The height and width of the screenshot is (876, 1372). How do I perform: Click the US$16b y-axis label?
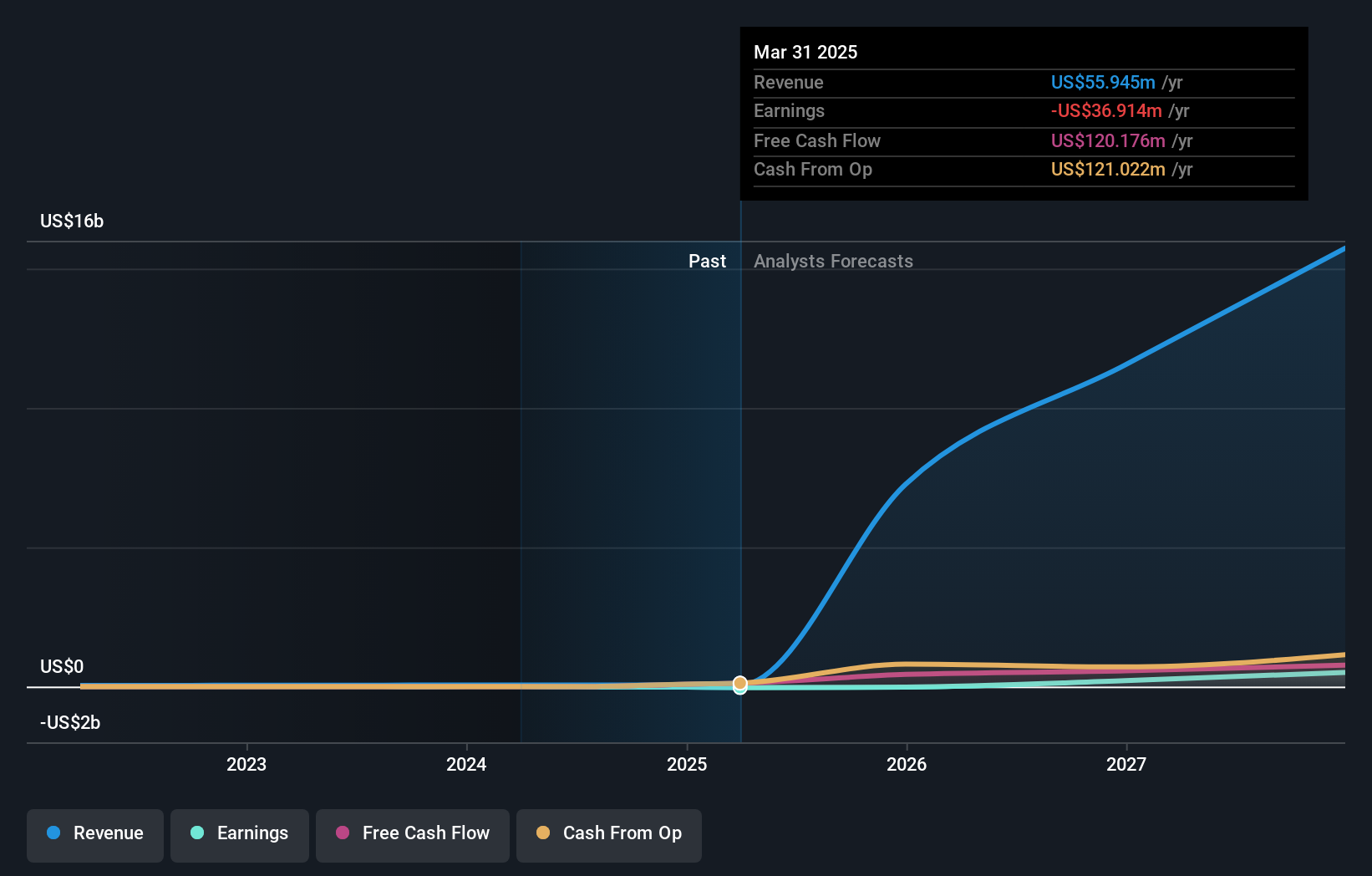coord(72,221)
